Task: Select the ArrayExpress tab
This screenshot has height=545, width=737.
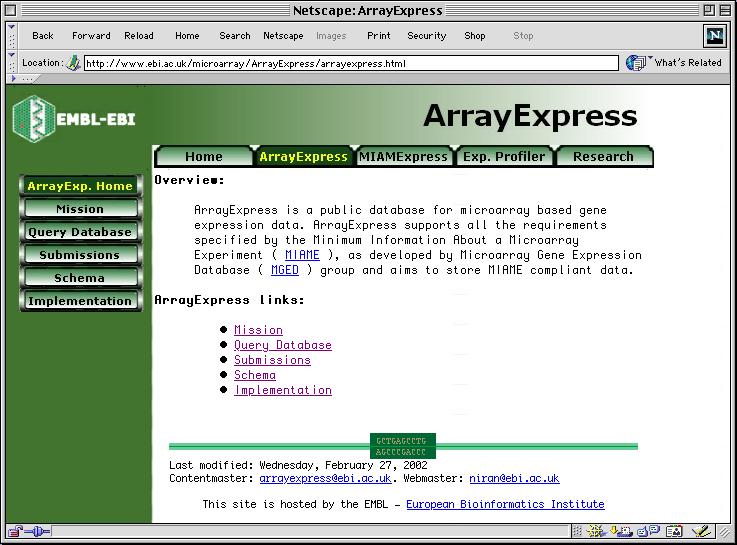Action: [303, 156]
